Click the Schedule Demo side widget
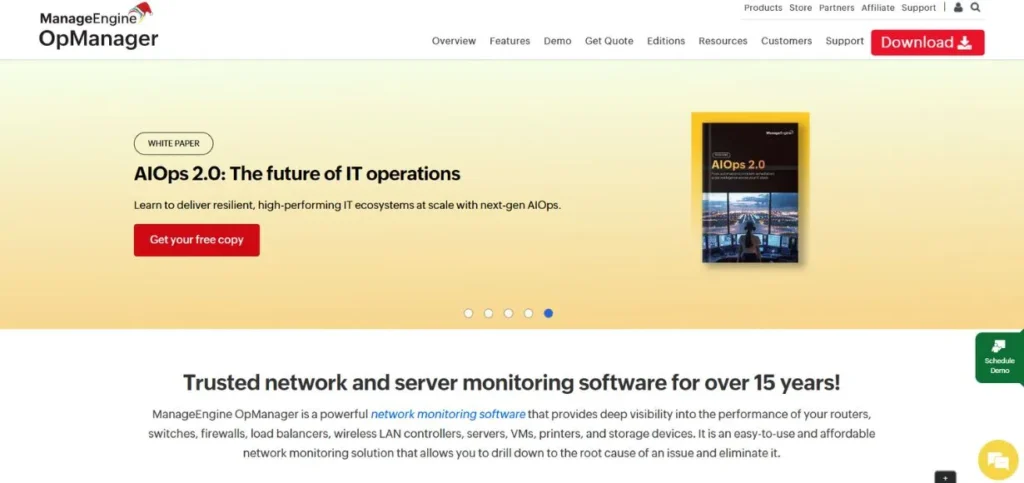1024x483 pixels. click(998, 357)
